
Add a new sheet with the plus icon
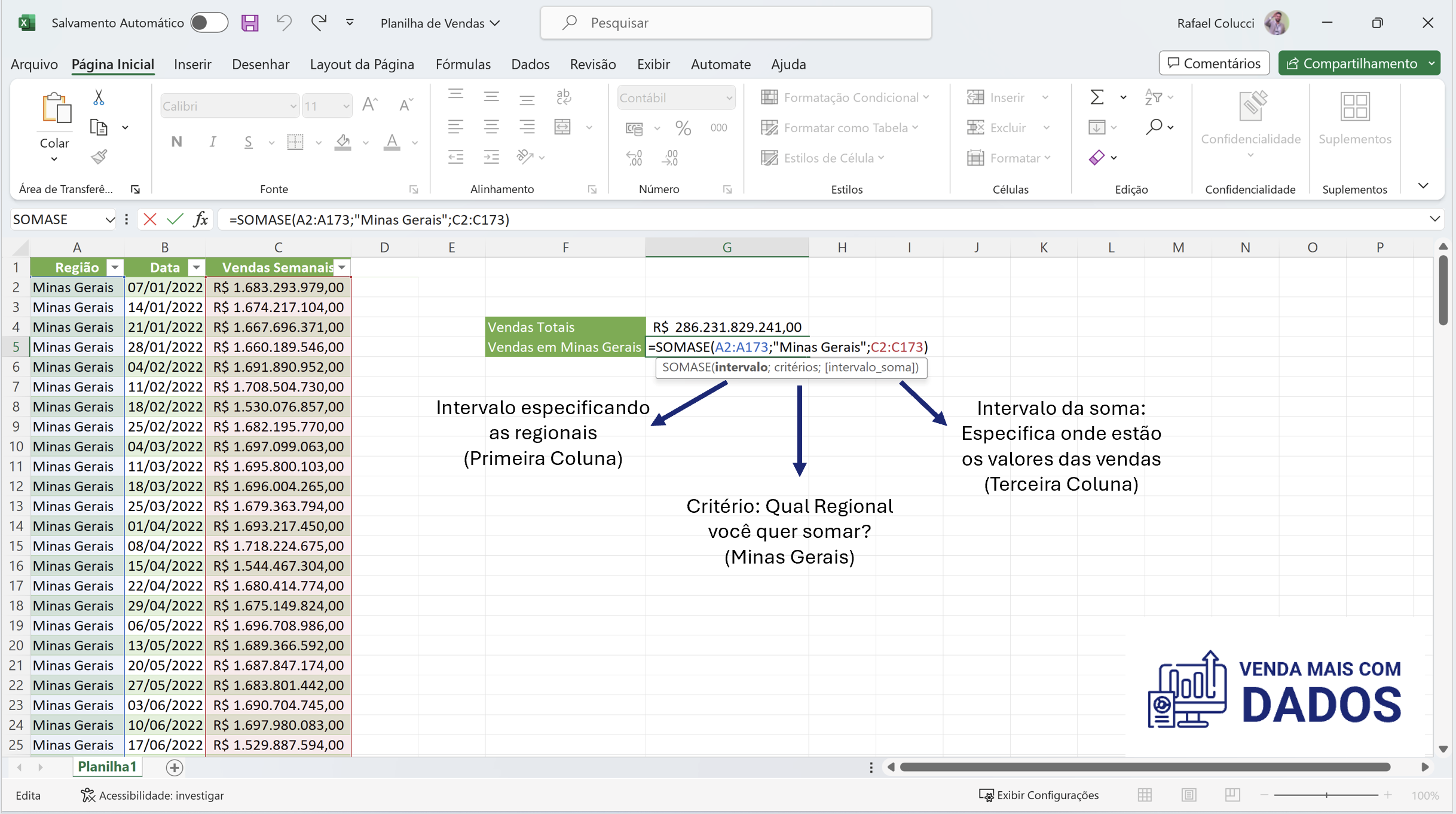click(174, 767)
